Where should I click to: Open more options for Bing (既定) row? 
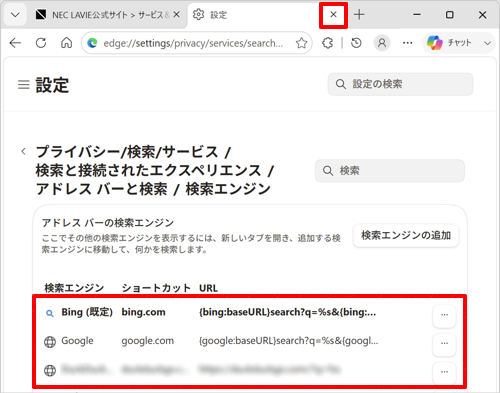[444, 314]
